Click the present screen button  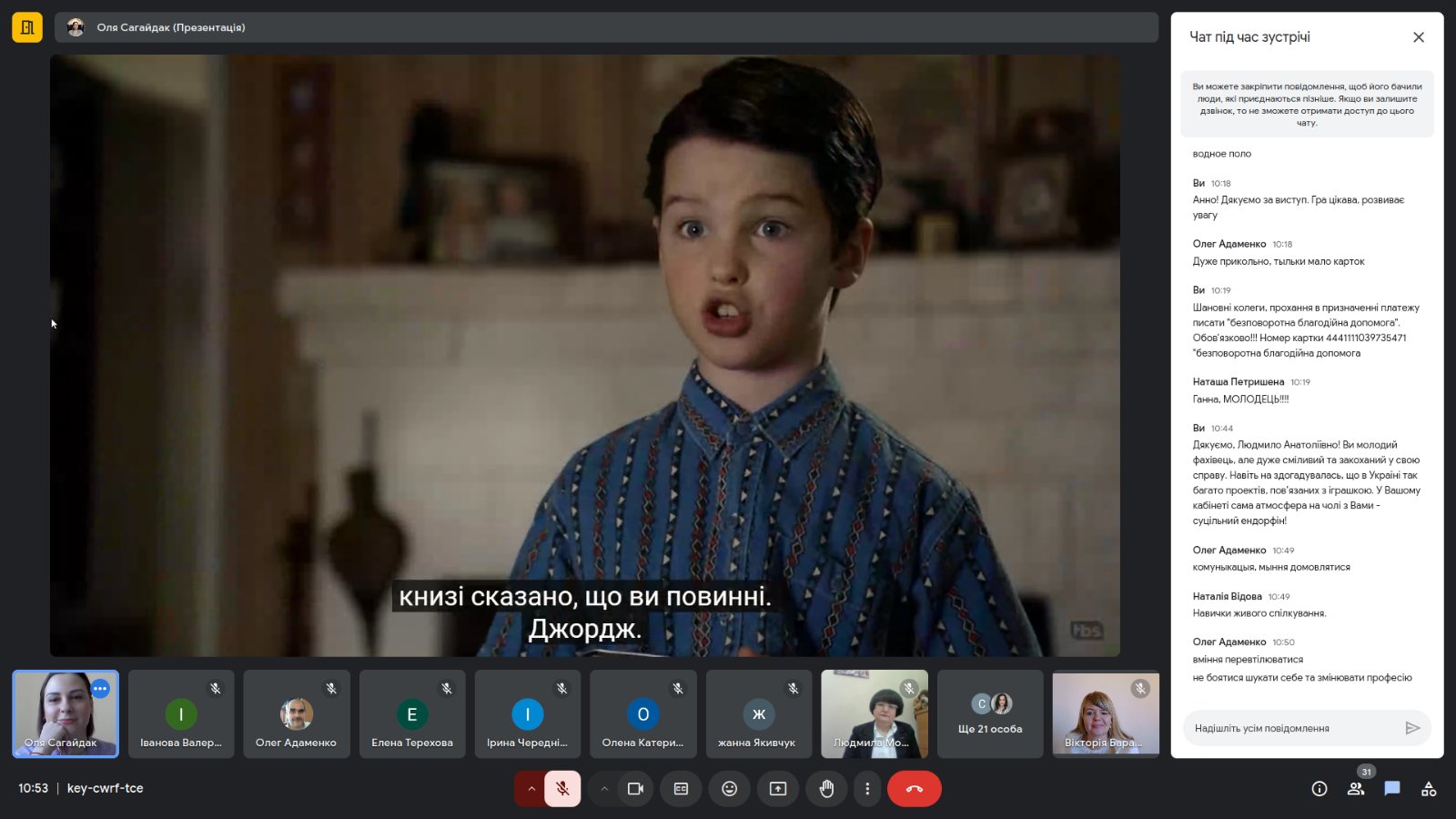[778, 789]
